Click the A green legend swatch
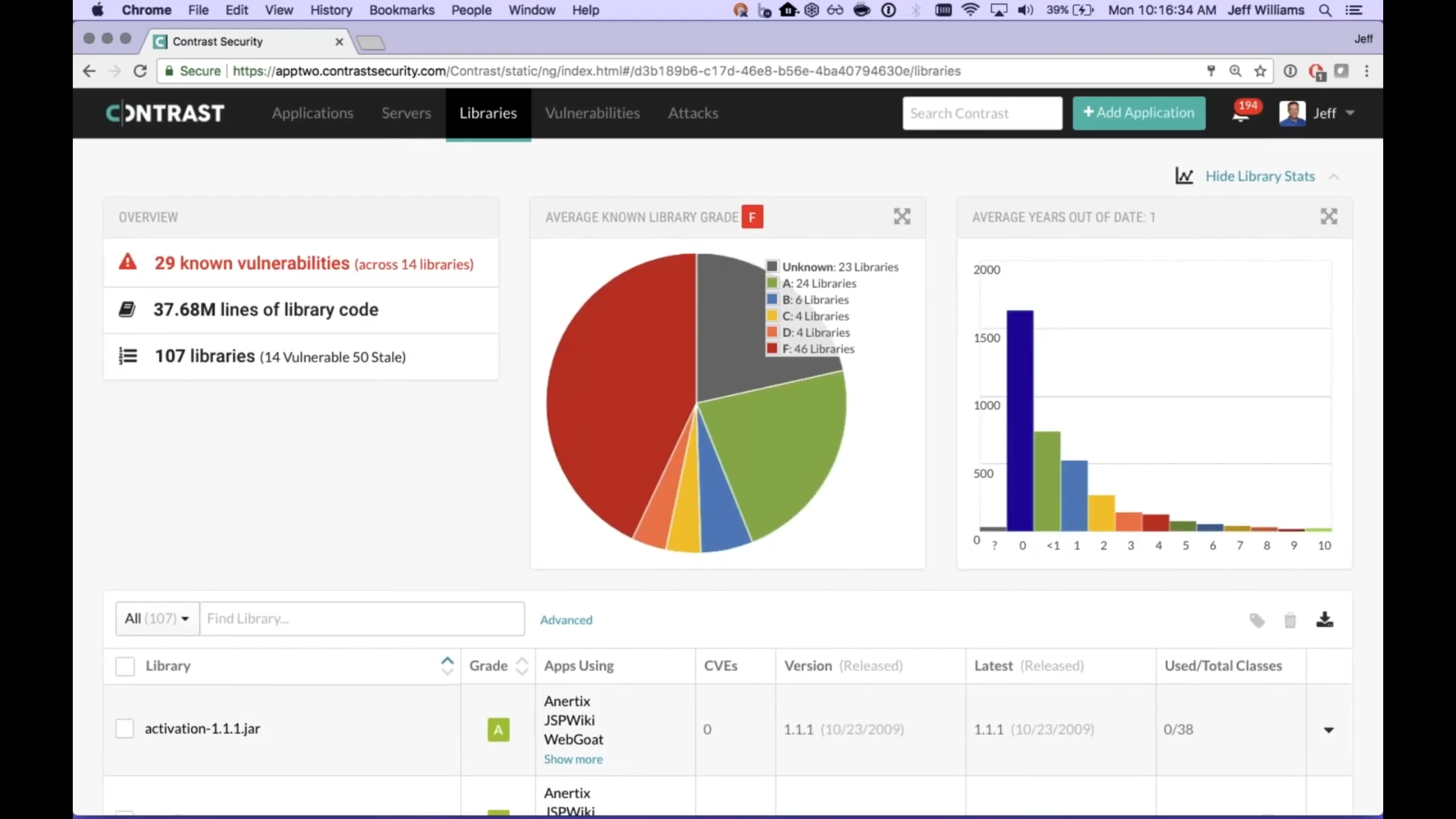The width and height of the screenshot is (1456, 819). (x=772, y=282)
